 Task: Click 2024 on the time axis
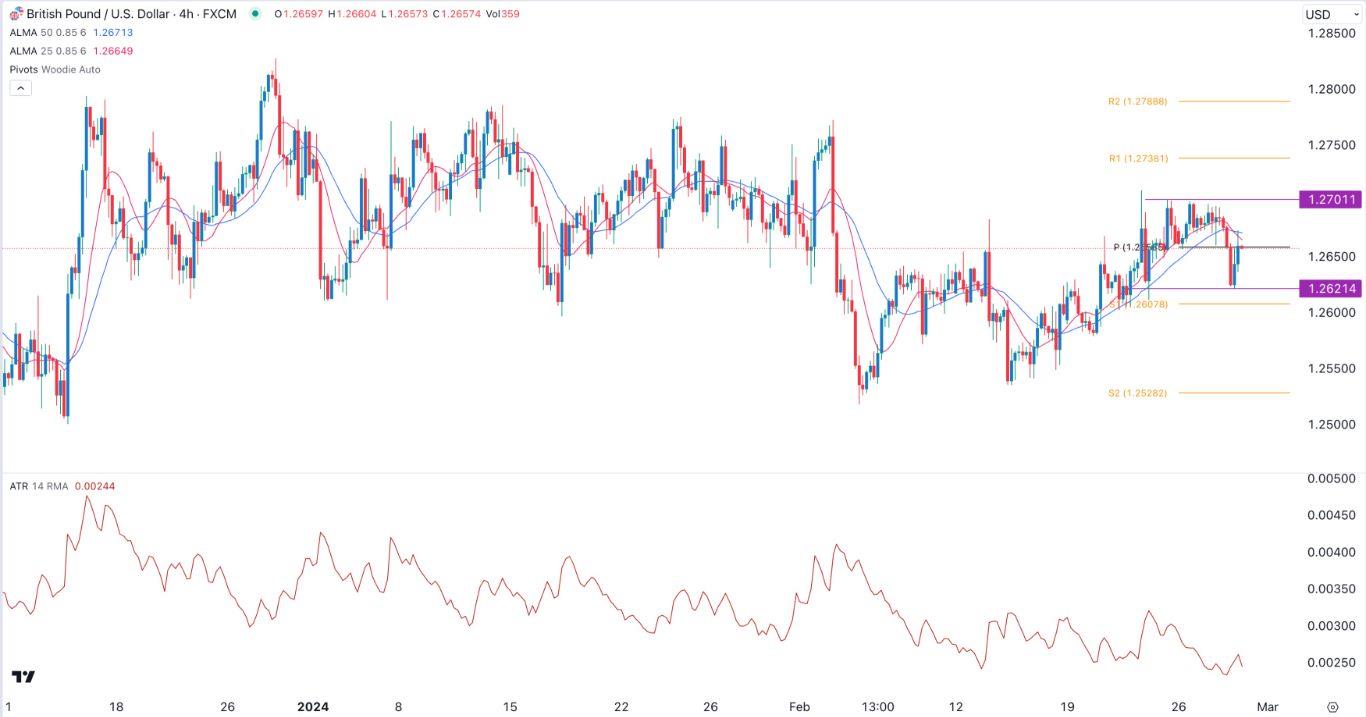click(313, 706)
